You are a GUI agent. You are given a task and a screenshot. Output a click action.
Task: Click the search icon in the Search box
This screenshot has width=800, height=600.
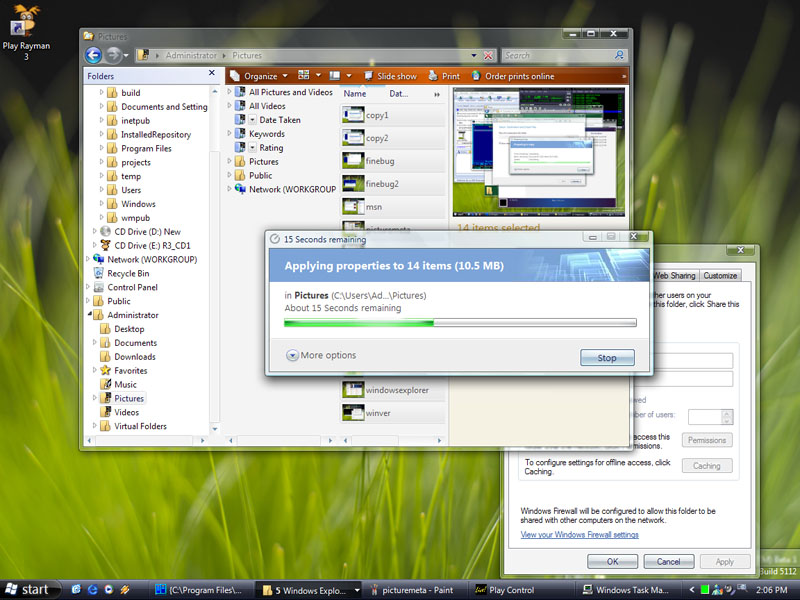click(x=619, y=55)
